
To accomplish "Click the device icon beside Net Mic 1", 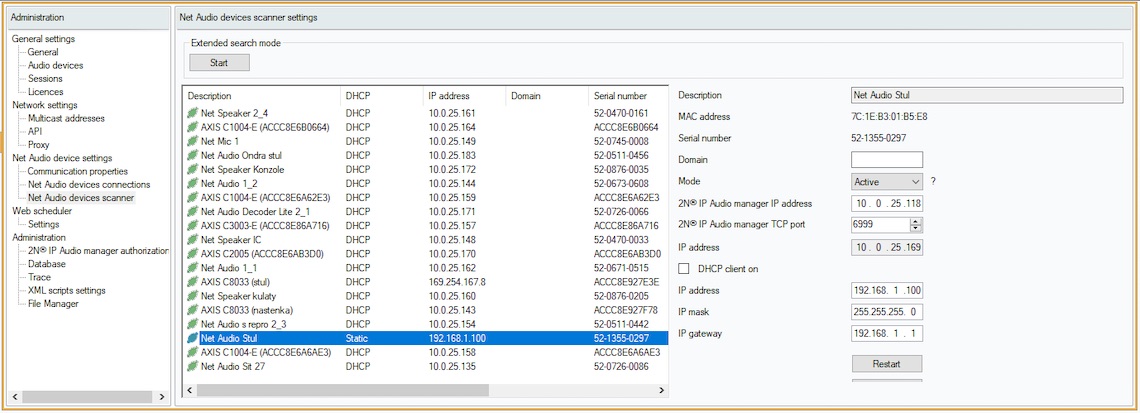I will point(193,142).
